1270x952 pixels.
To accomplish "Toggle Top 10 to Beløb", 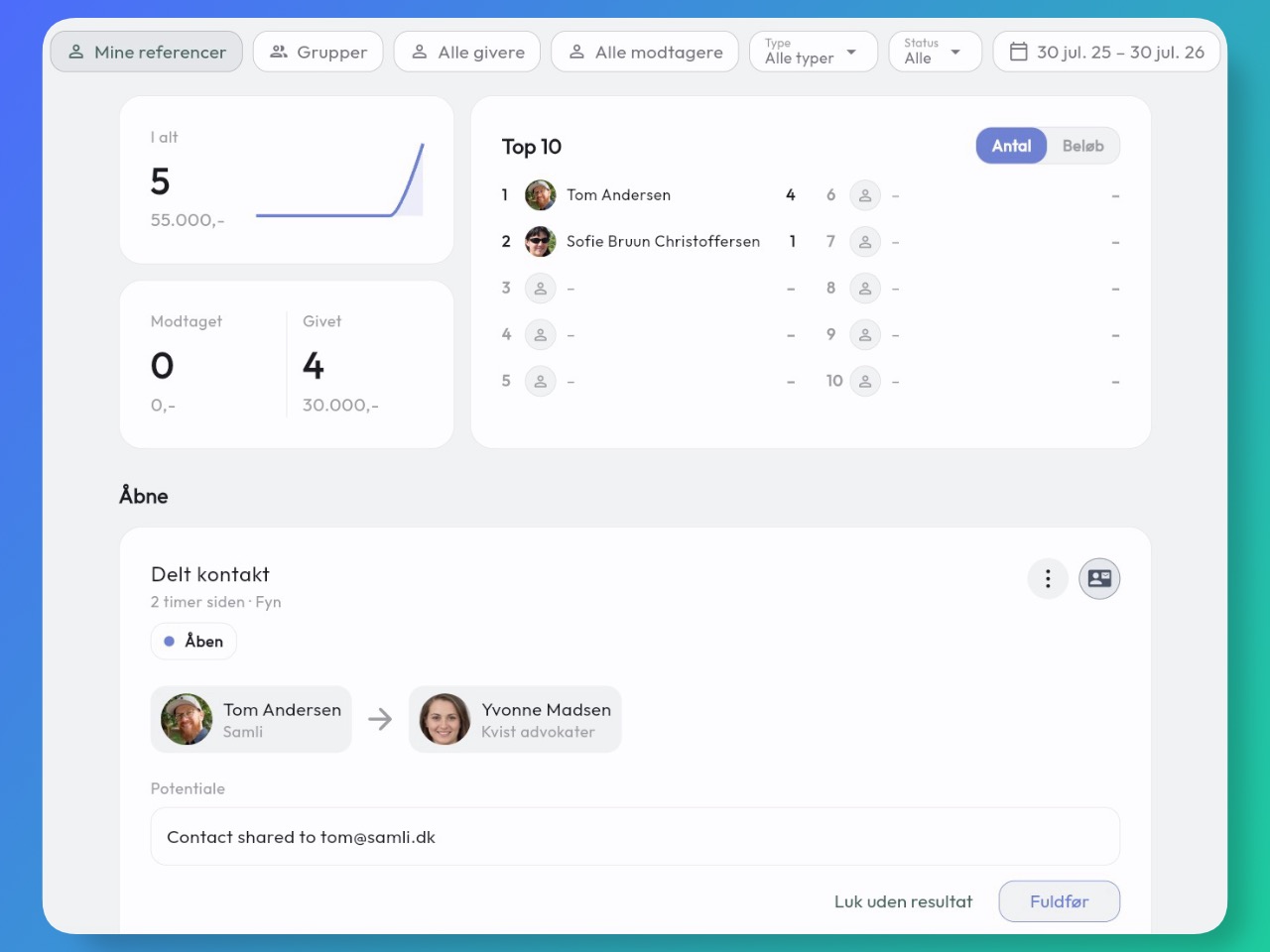I will coord(1082,146).
